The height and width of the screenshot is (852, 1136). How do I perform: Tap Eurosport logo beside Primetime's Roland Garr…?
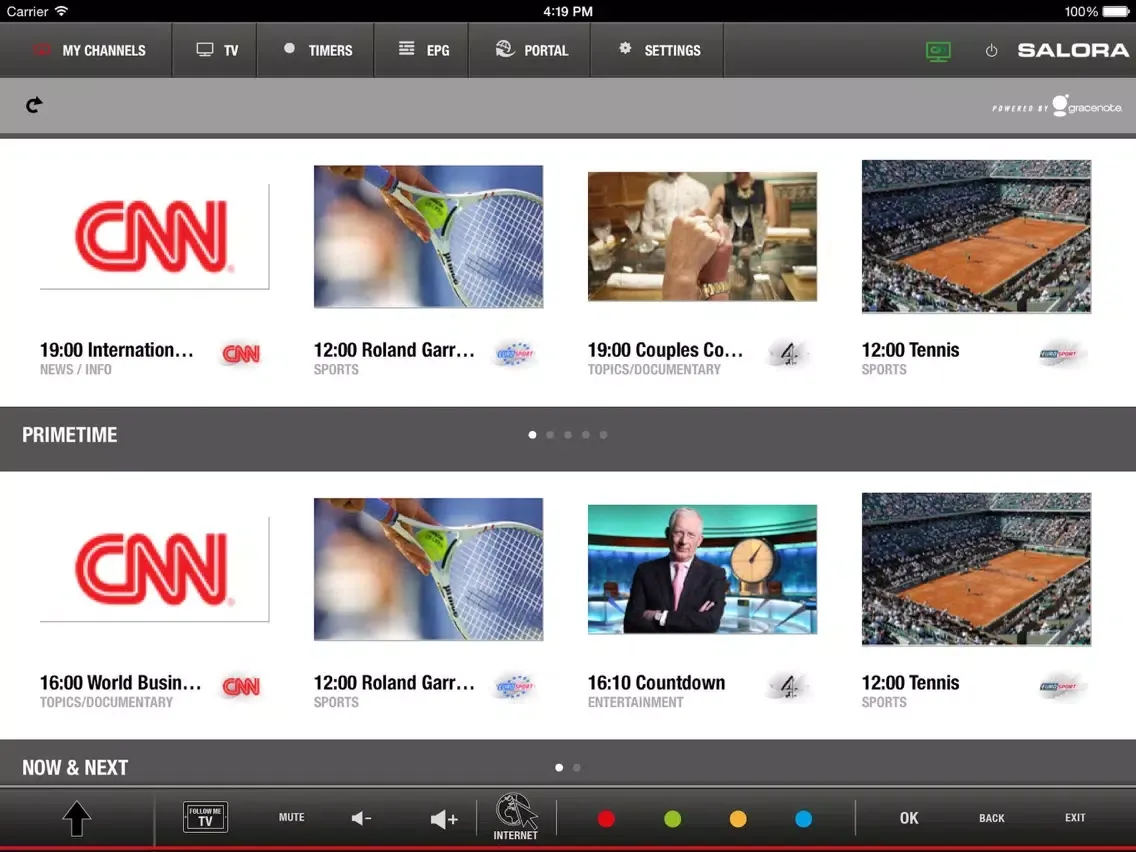(x=515, y=354)
